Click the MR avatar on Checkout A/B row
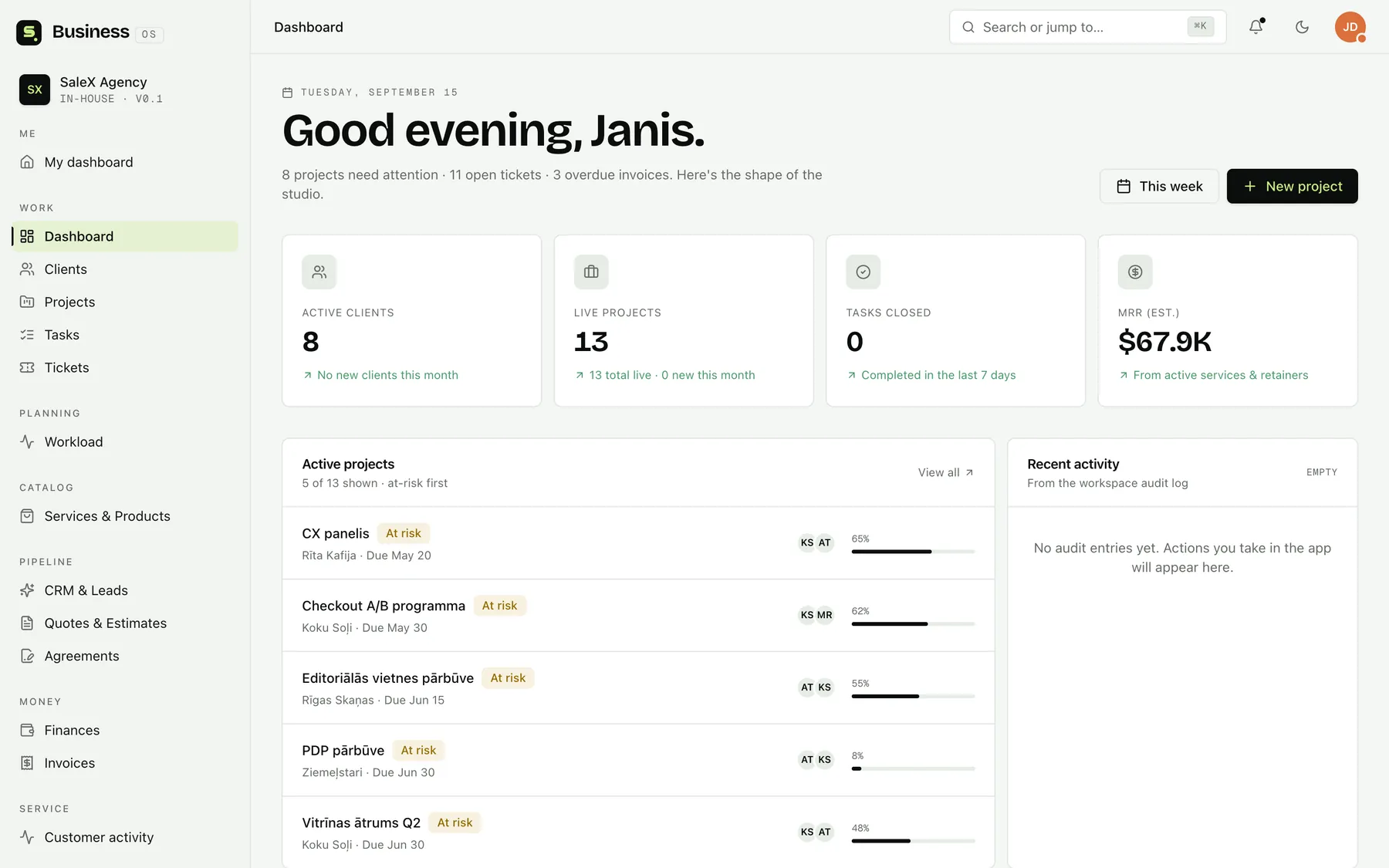Image resolution: width=1389 pixels, height=868 pixels. coord(825,615)
